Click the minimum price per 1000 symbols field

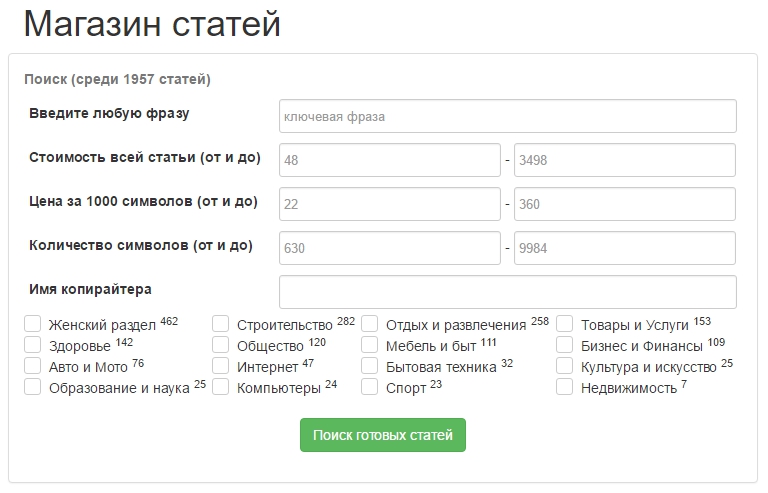pyautogui.click(x=390, y=204)
